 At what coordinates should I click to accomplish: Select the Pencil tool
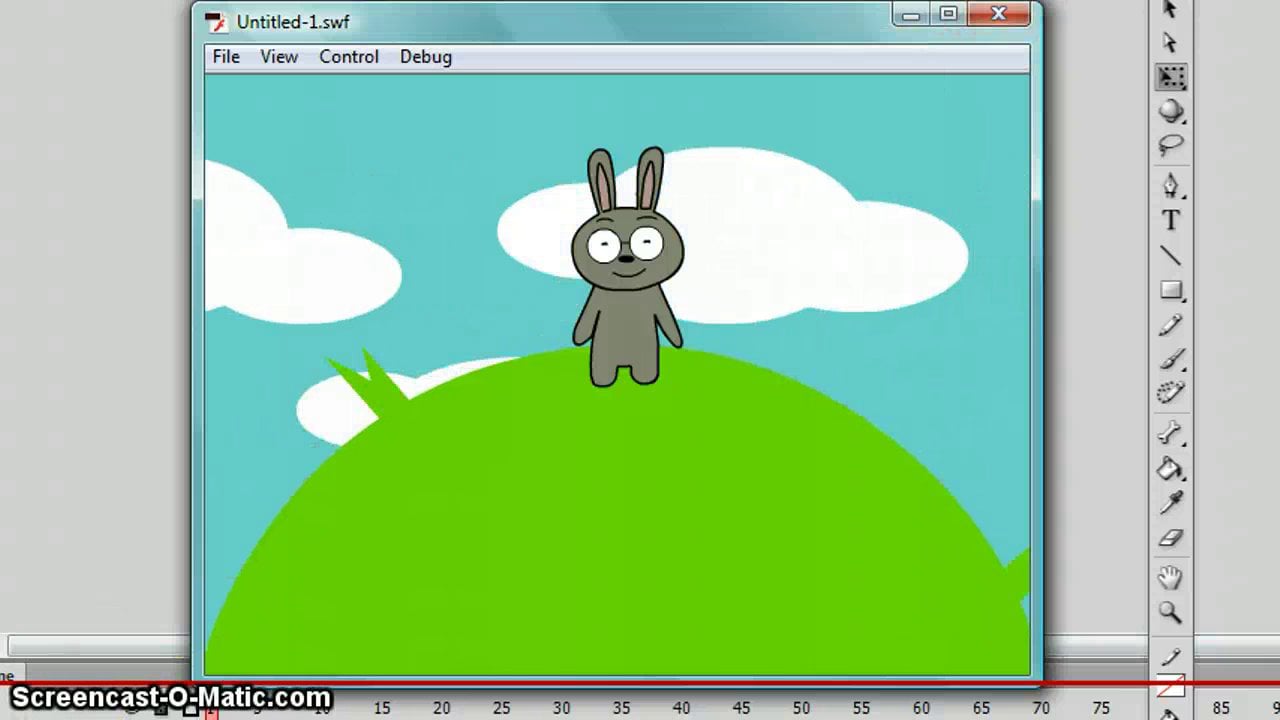click(1171, 326)
